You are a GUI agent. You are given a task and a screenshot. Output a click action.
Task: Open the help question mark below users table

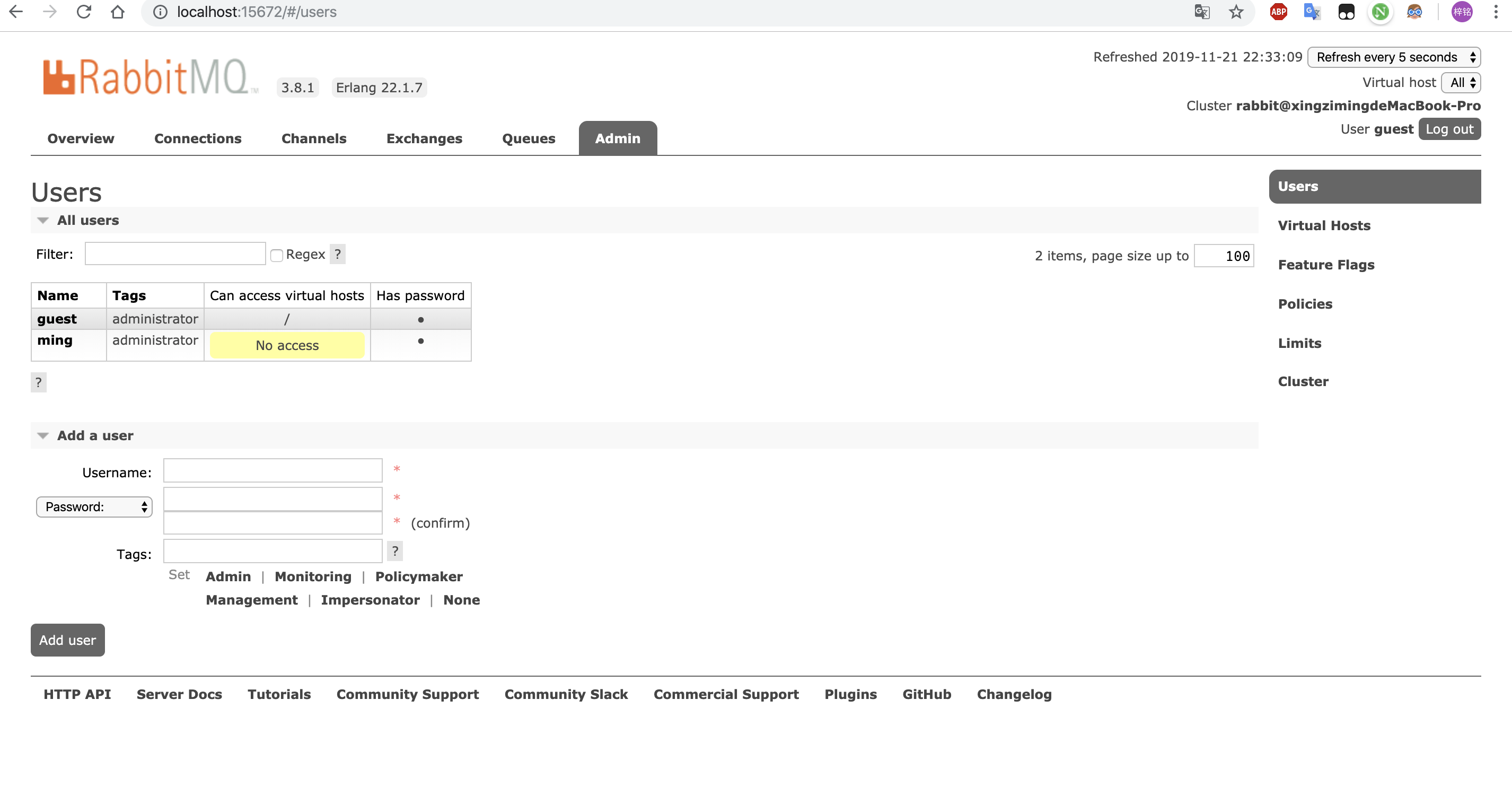click(x=38, y=382)
